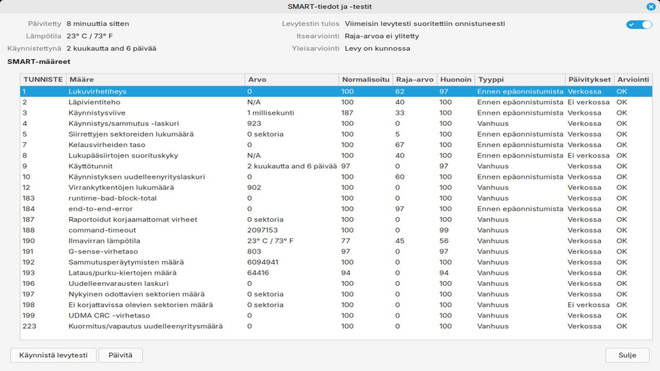Select the Lukuvirhetiheys attribute row
This screenshot has height=371, width=660.
336,91
